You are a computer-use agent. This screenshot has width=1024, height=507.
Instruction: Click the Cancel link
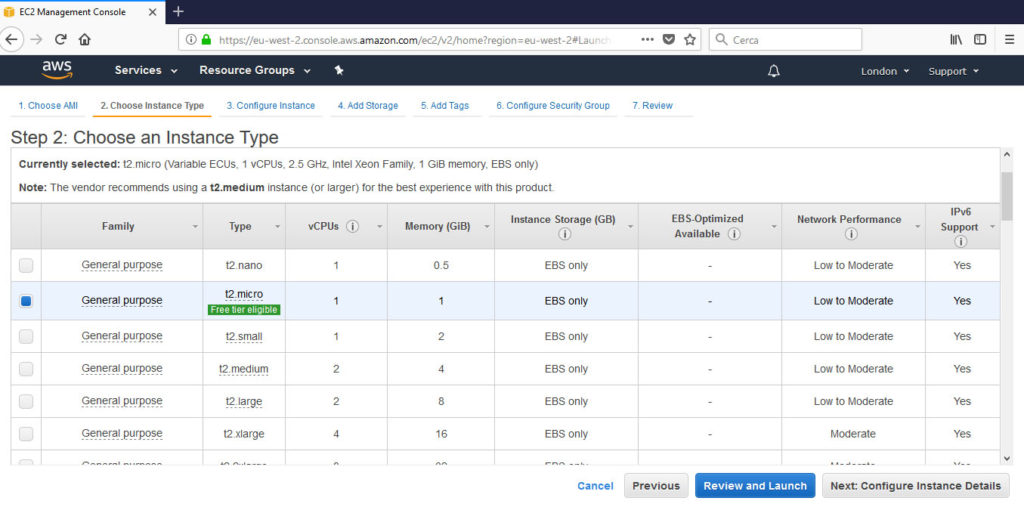click(595, 486)
